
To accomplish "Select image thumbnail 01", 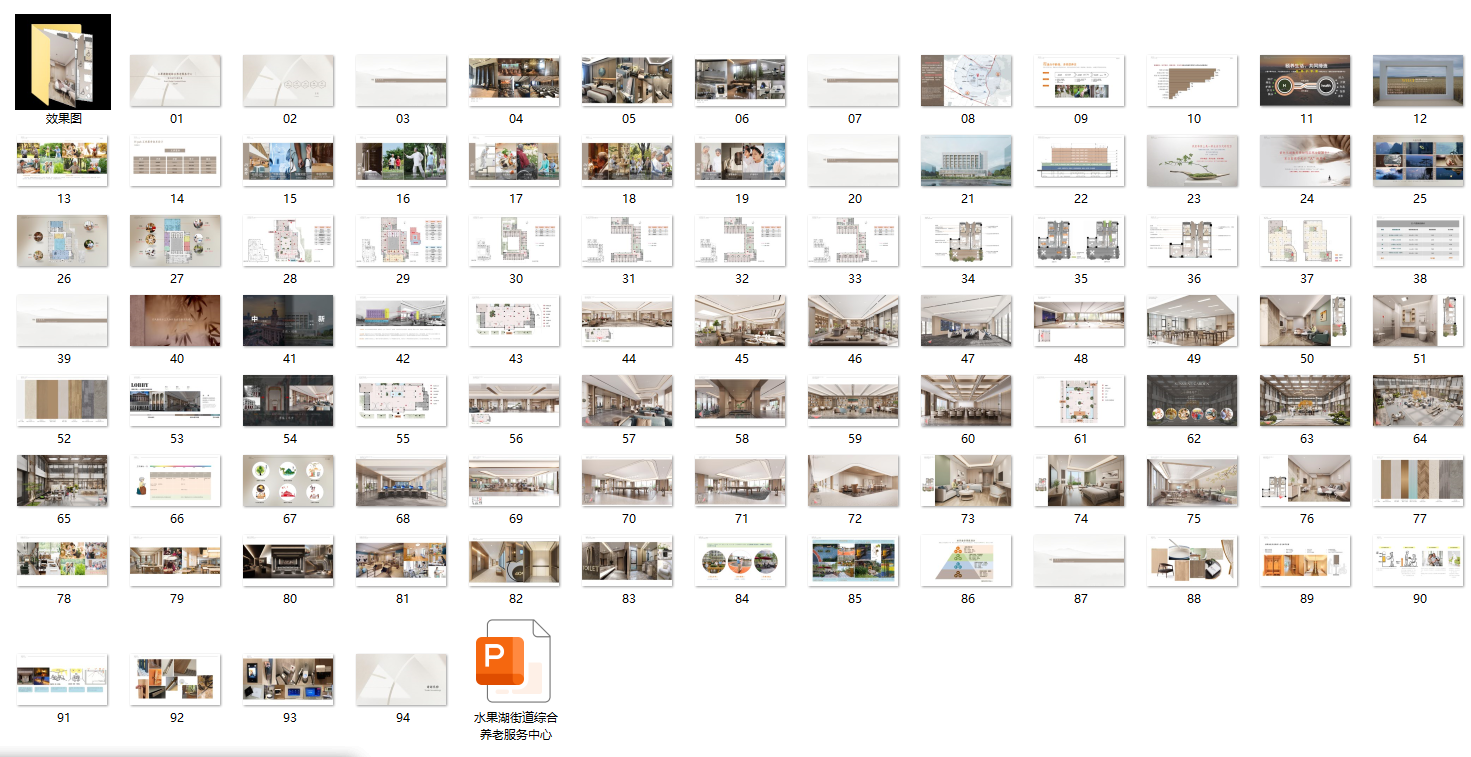I will 177,81.
